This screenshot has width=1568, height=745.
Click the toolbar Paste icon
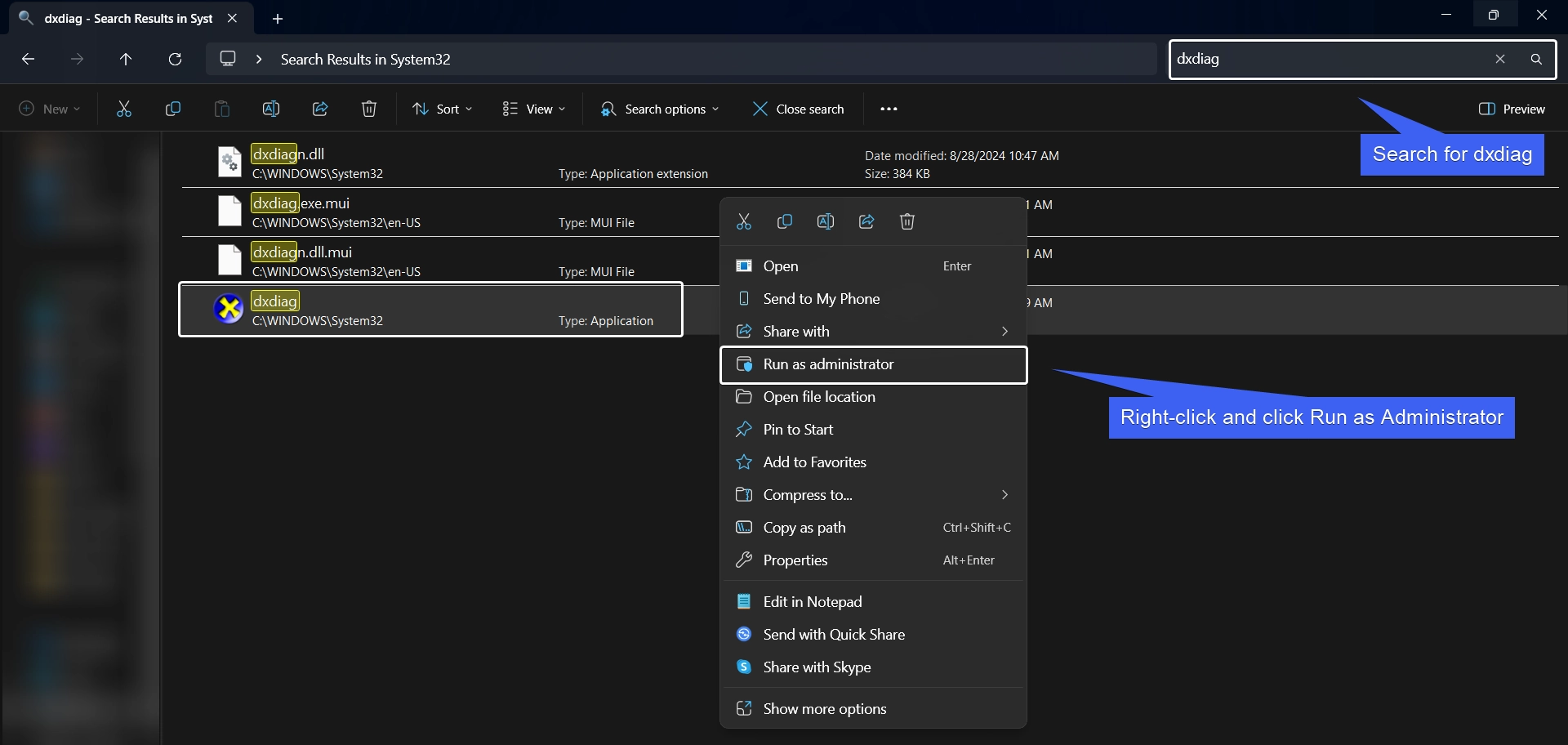coord(222,109)
